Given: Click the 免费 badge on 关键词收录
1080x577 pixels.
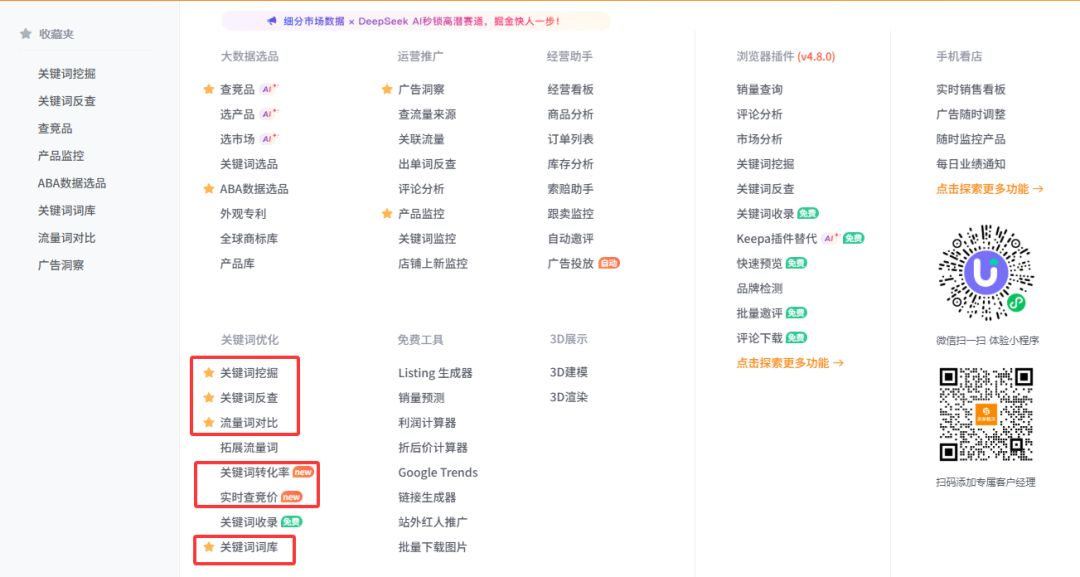Looking at the screenshot, I should pyautogui.click(x=293, y=521).
